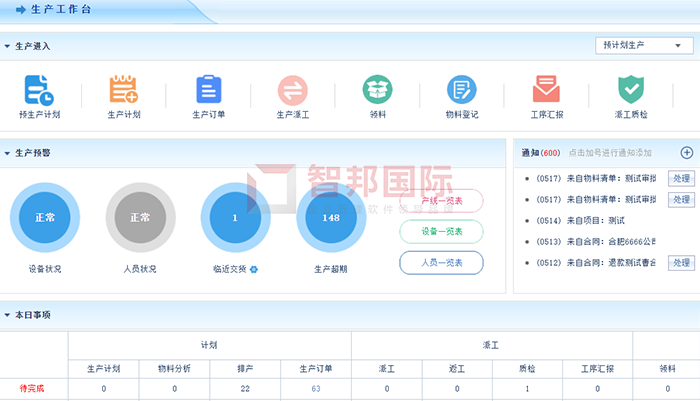Viewport: 700px width, 401px height.
Task: Select the 生产派工 icon
Action: tap(293, 90)
